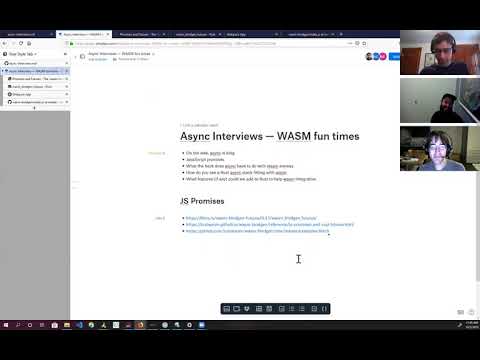
Task: Add a to-do checkbox from Paper toolbar
Action: 281,309
